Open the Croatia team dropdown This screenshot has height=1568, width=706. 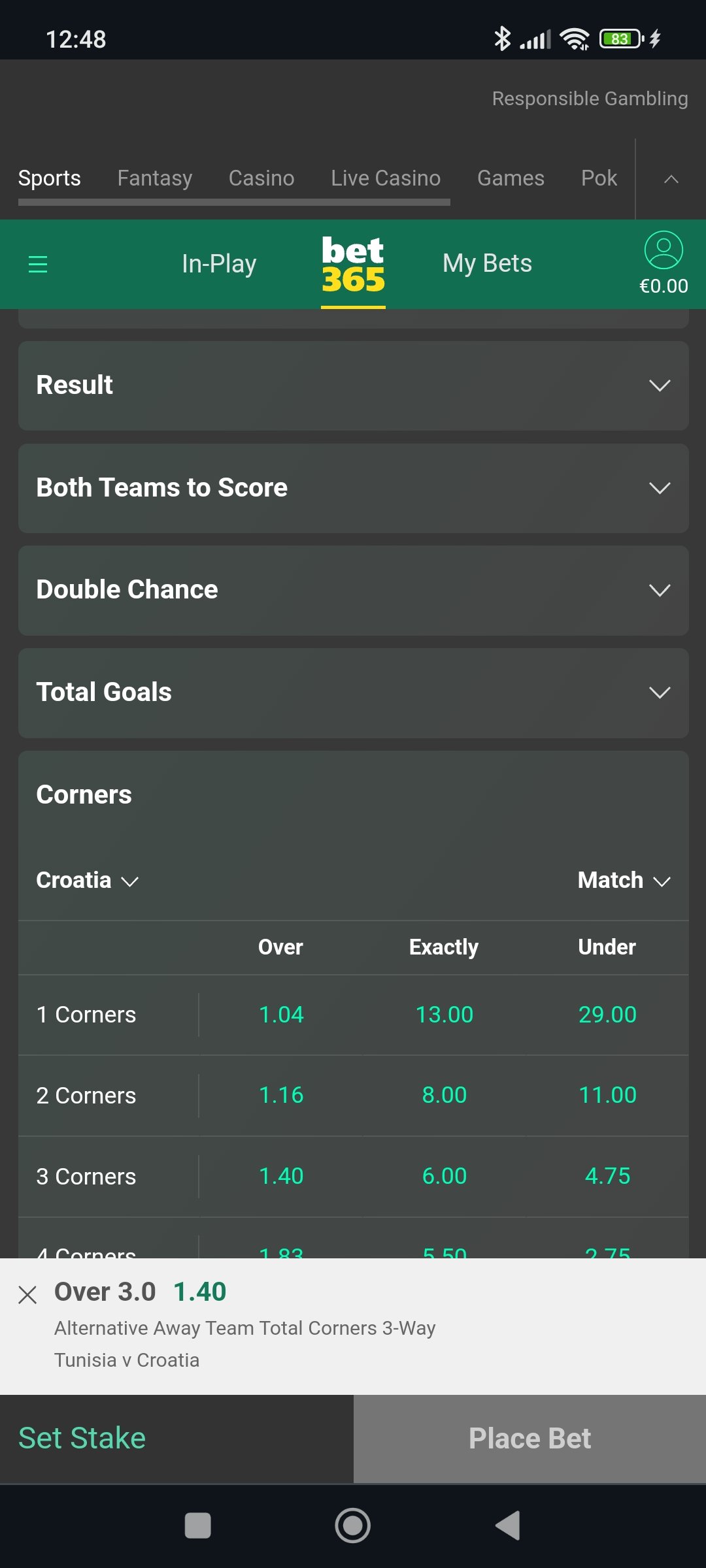click(x=87, y=881)
